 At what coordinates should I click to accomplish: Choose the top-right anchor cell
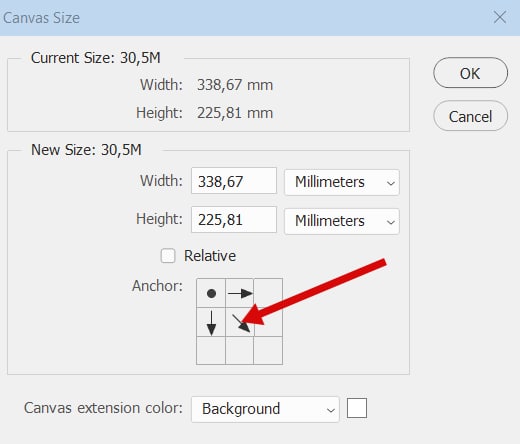pos(268,293)
